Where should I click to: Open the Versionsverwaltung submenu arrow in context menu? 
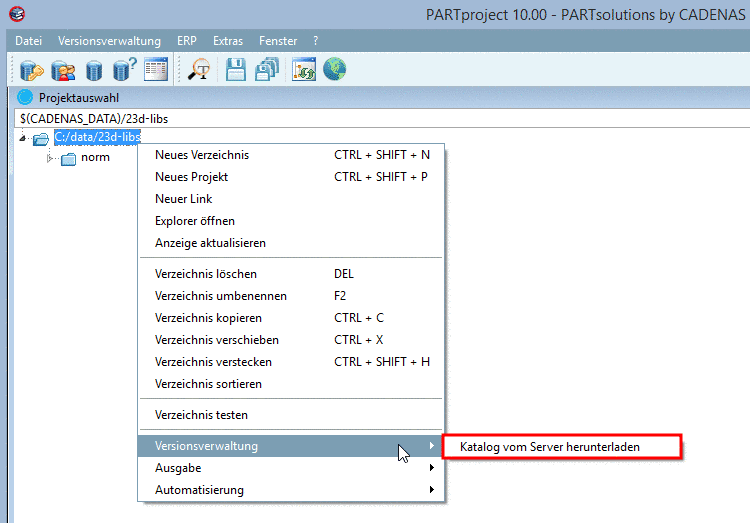coord(431,445)
